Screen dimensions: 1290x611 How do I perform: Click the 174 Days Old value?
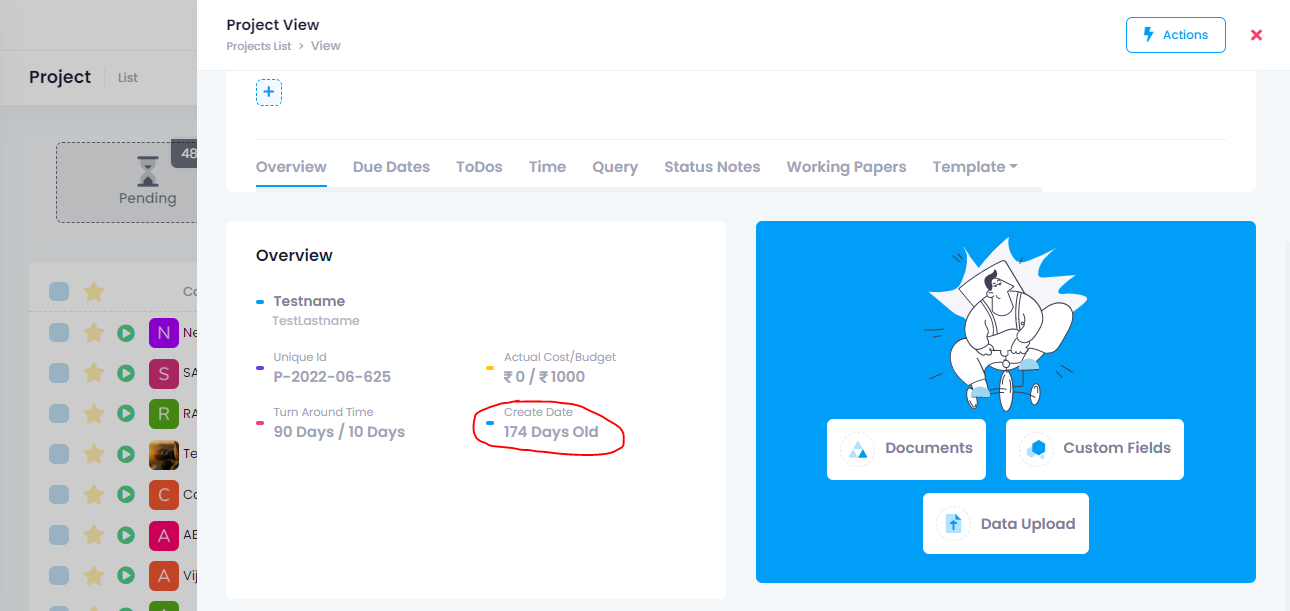551,432
